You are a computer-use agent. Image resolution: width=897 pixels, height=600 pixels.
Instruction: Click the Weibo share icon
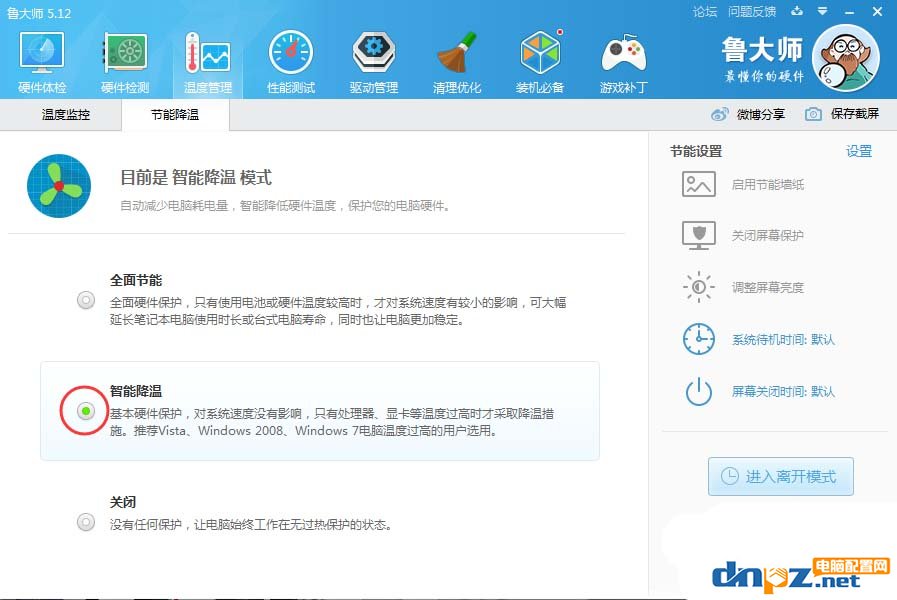pyautogui.click(x=720, y=114)
